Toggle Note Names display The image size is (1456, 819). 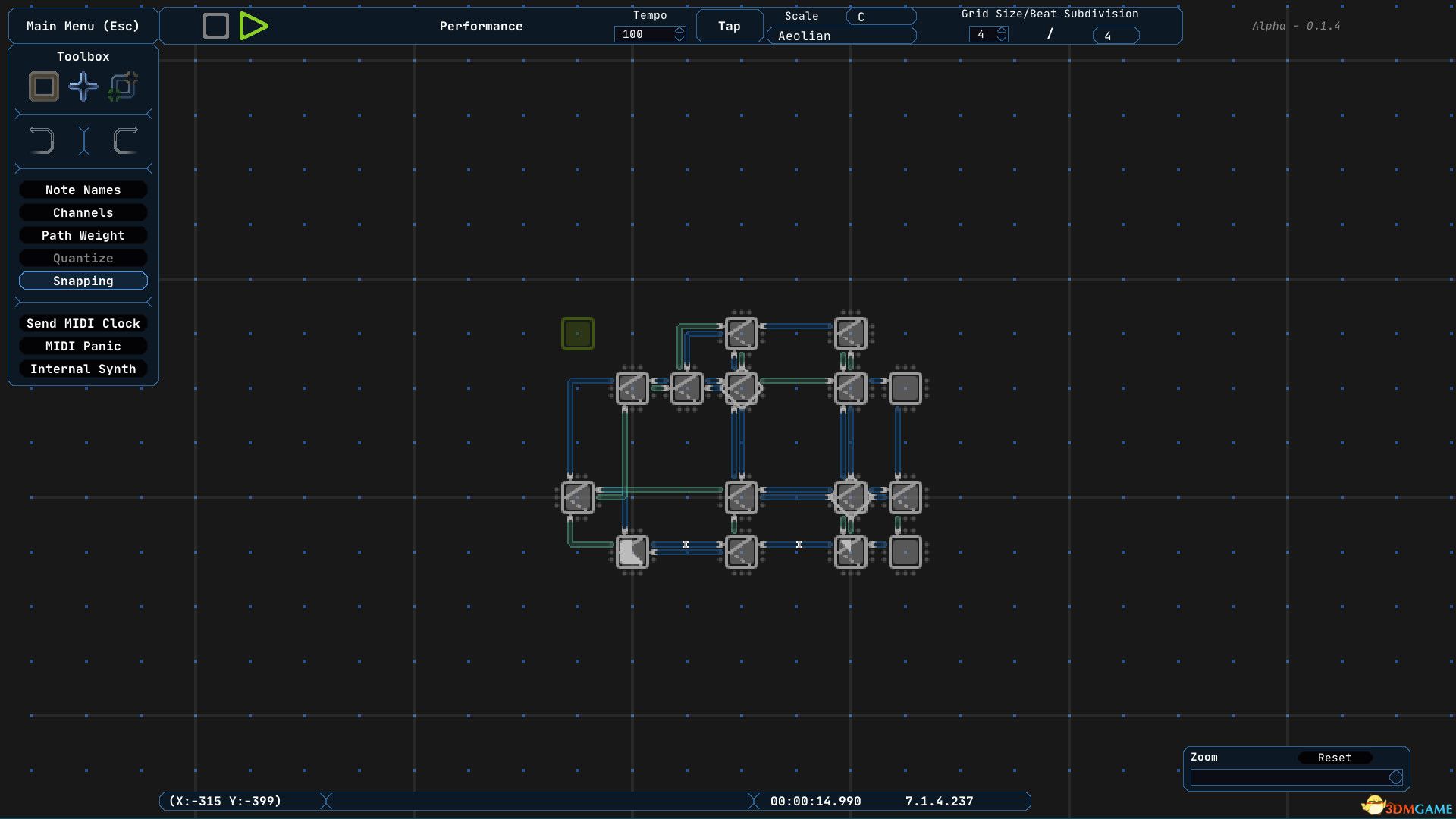pos(83,190)
